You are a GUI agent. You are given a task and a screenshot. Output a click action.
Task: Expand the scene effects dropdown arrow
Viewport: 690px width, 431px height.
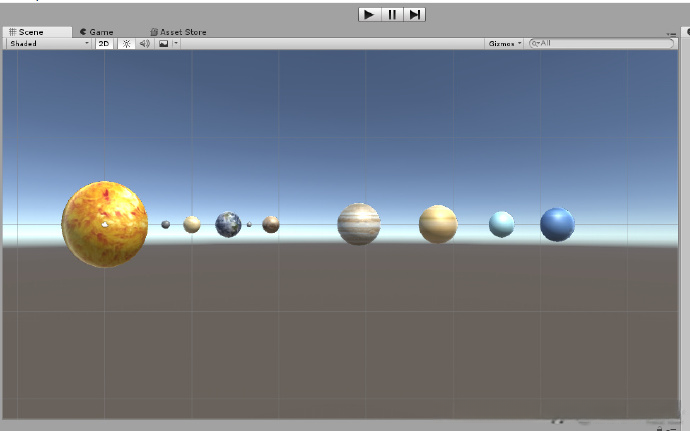click(x=176, y=44)
